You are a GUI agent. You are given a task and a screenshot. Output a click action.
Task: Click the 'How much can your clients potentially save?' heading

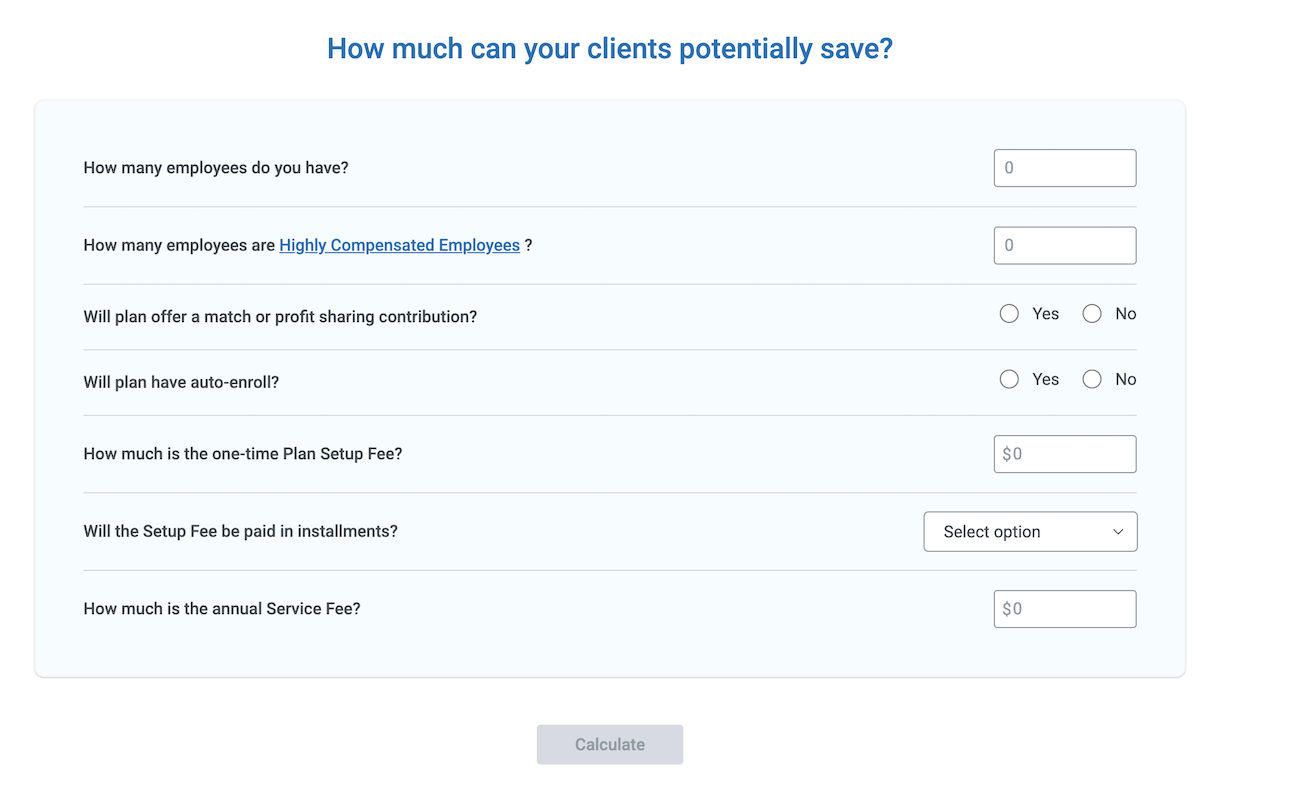click(609, 48)
